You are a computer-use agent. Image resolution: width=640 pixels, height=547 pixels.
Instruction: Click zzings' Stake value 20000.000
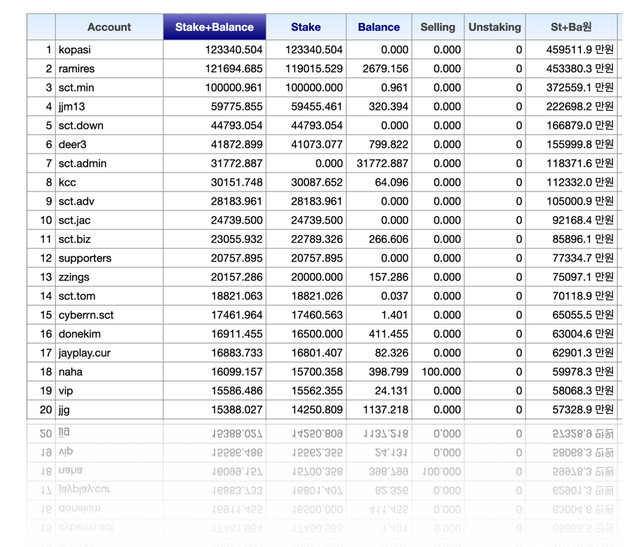pyautogui.click(x=317, y=277)
